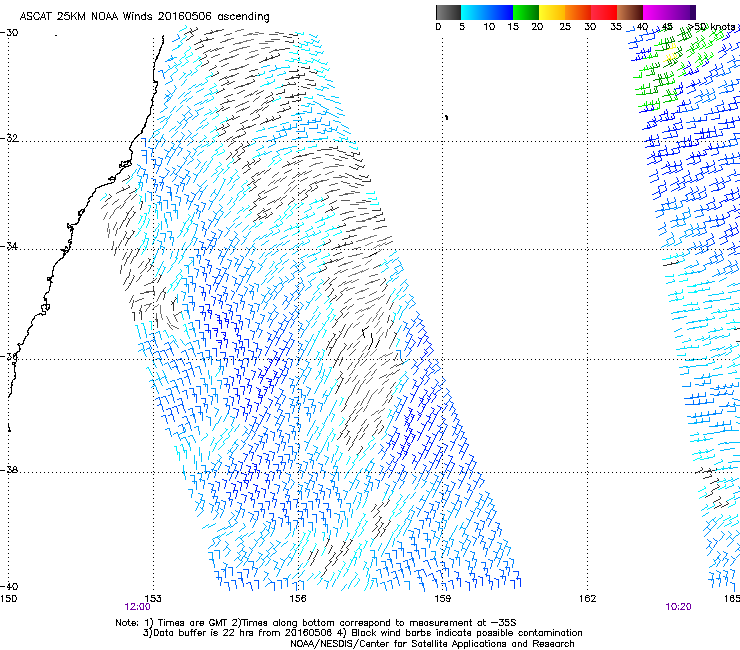Click the '162' longitude label
Screen dimensions: 740x650
pos(588,599)
